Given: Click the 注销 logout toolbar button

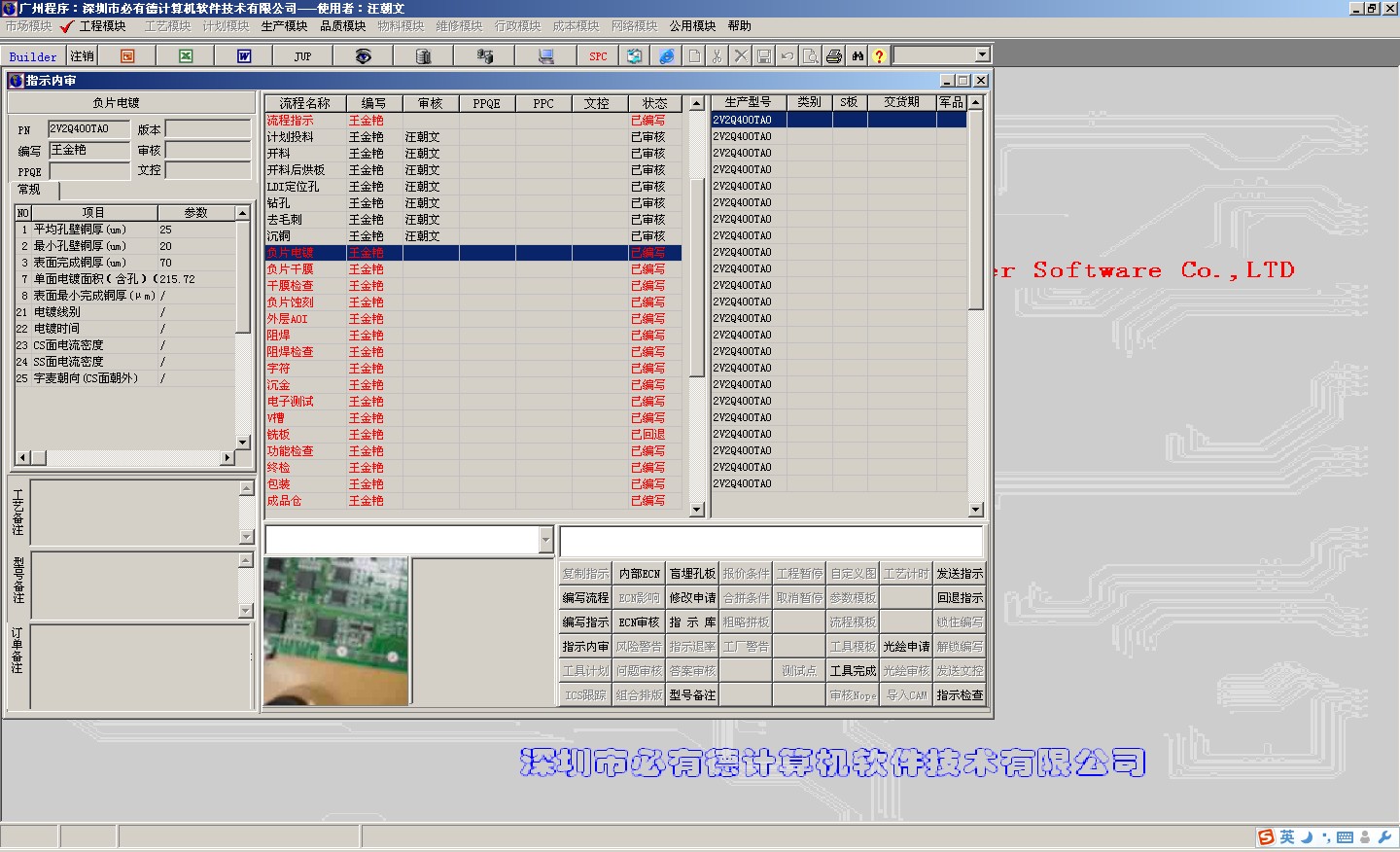Looking at the screenshot, I should point(82,56).
